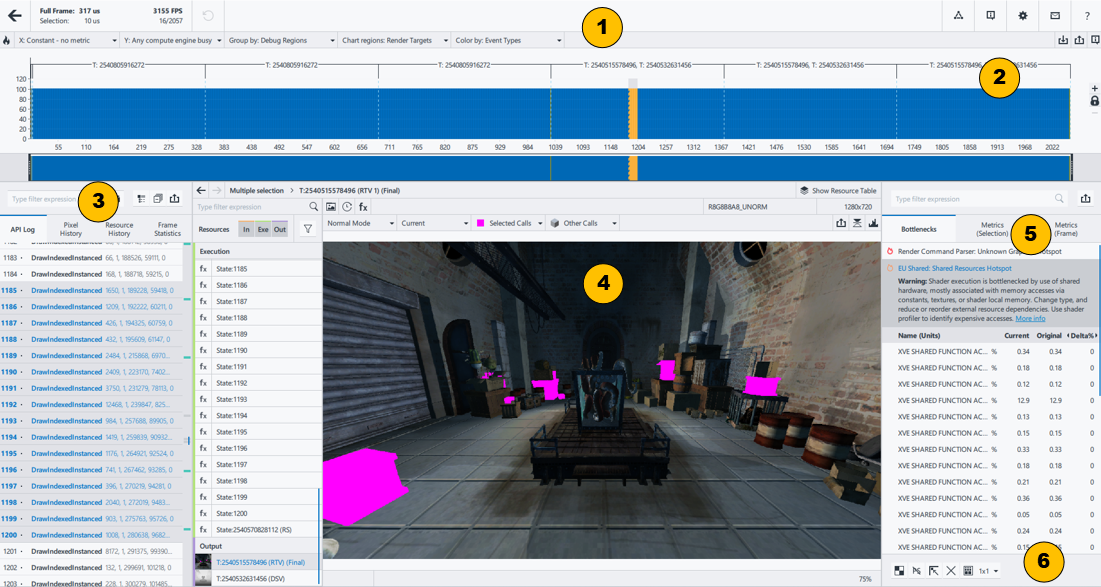Expand the 'Normal Mode' dropdown
This screenshot has height=587, width=1101.
point(359,223)
